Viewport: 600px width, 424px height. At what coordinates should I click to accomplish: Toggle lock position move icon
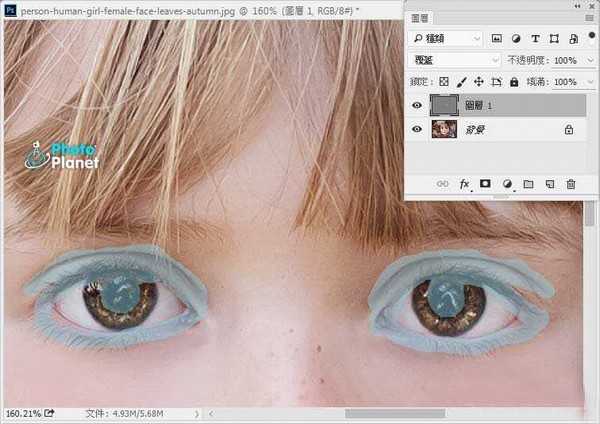[x=479, y=82]
